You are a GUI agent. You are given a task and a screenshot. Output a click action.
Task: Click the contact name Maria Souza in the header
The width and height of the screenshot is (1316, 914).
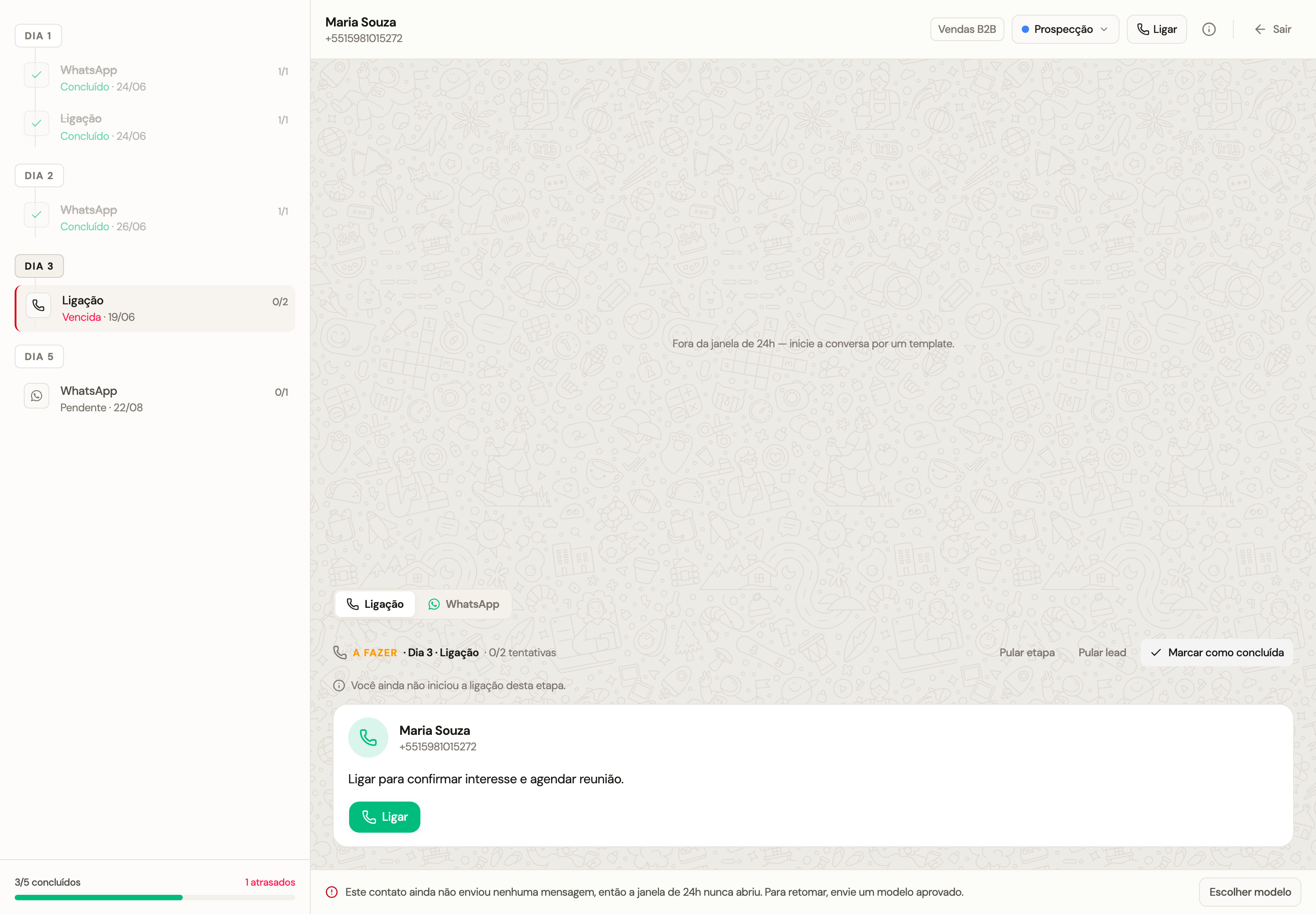click(x=360, y=22)
